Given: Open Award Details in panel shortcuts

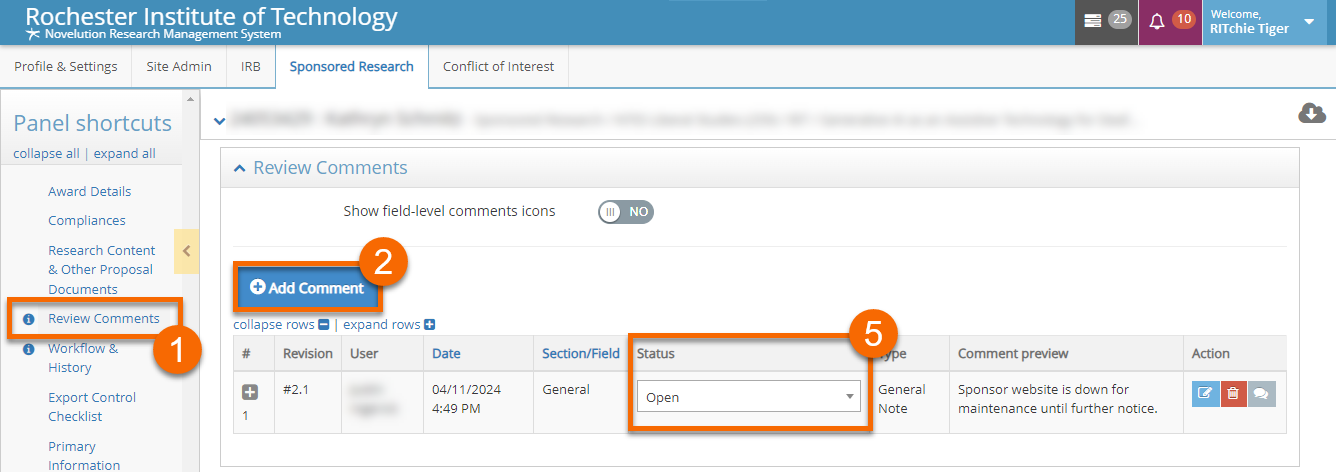Looking at the screenshot, I should pos(89,192).
